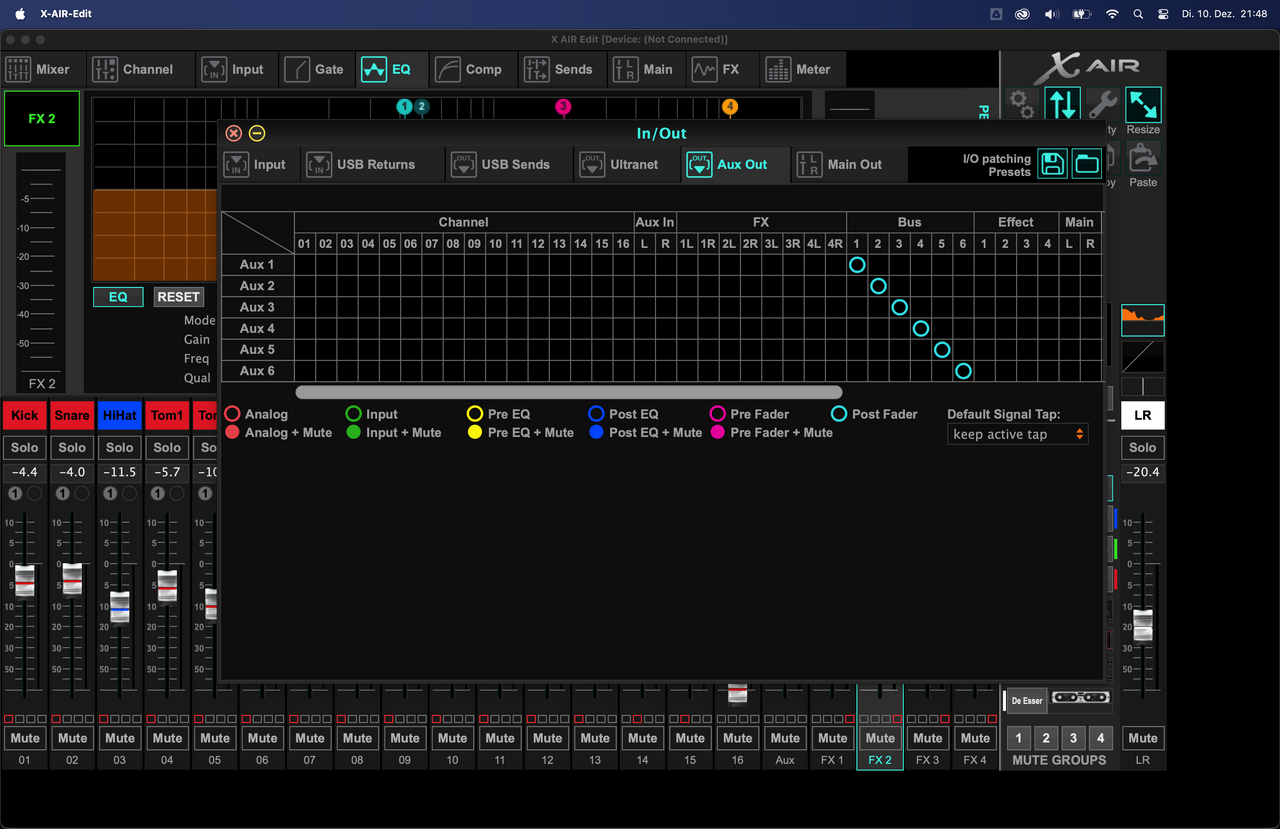Screen dimensions: 1280x829
Task: Click the Input tab icon in main toolbar
Action: pyautogui.click(x=214, y=69)
